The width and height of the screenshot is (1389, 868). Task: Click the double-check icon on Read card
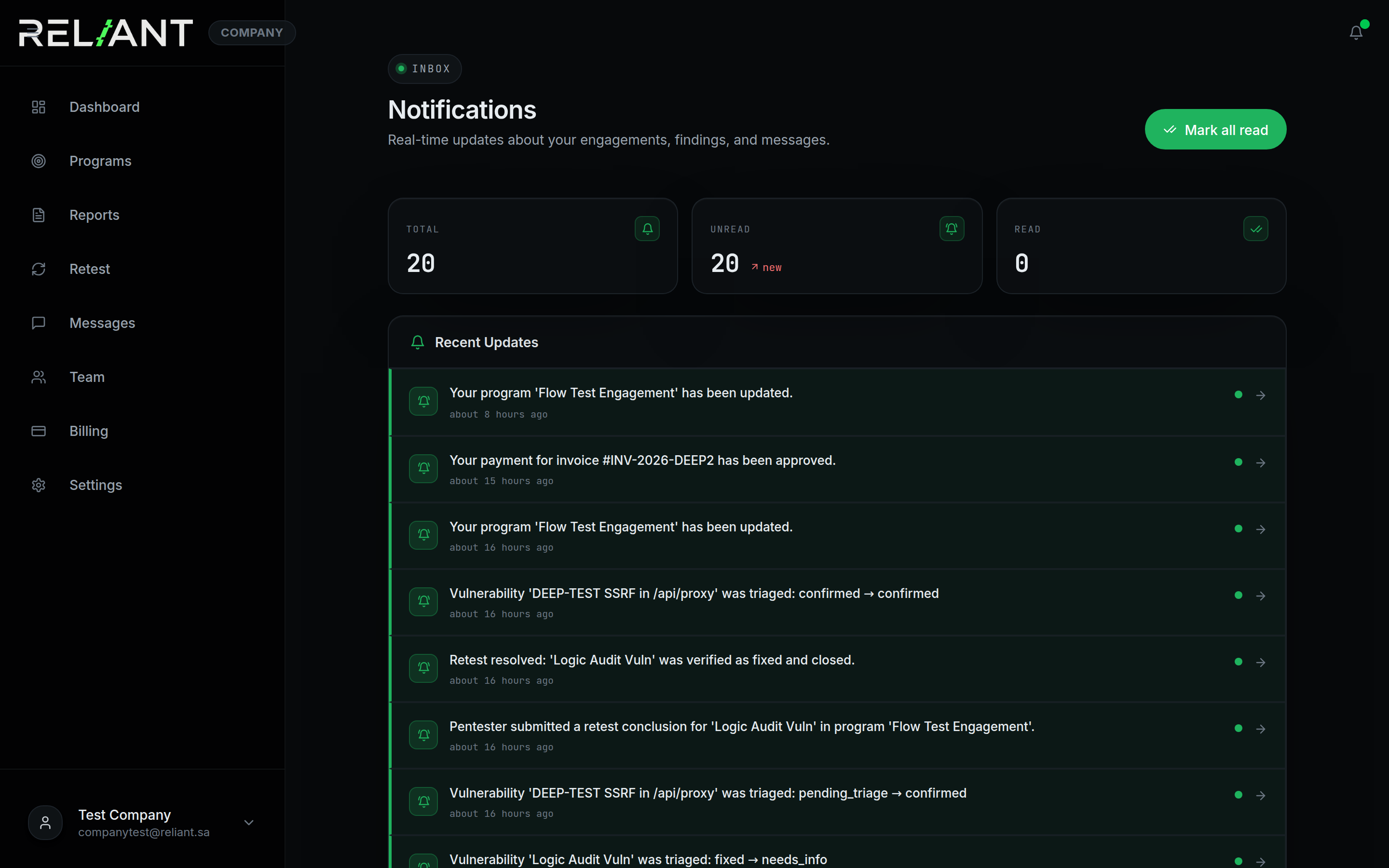[x=1255, y=229]
